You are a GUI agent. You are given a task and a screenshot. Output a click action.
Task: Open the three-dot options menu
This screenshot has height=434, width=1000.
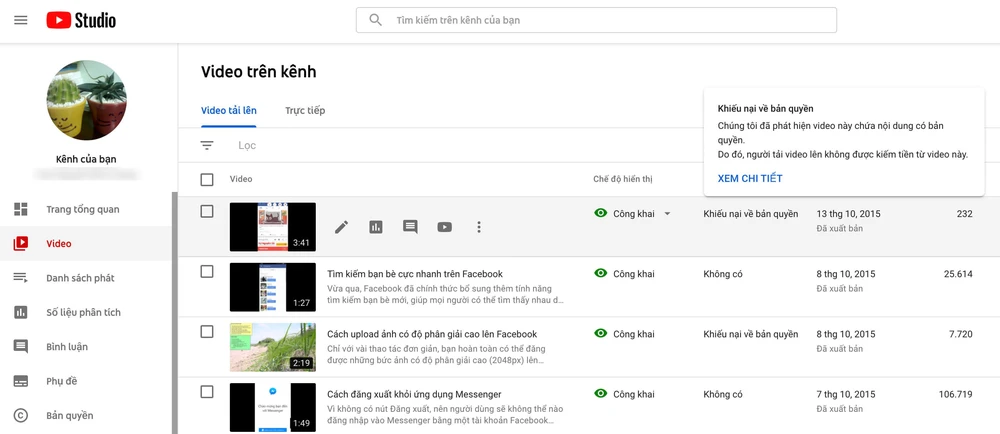pyautogui.click(x=479, y=227)
